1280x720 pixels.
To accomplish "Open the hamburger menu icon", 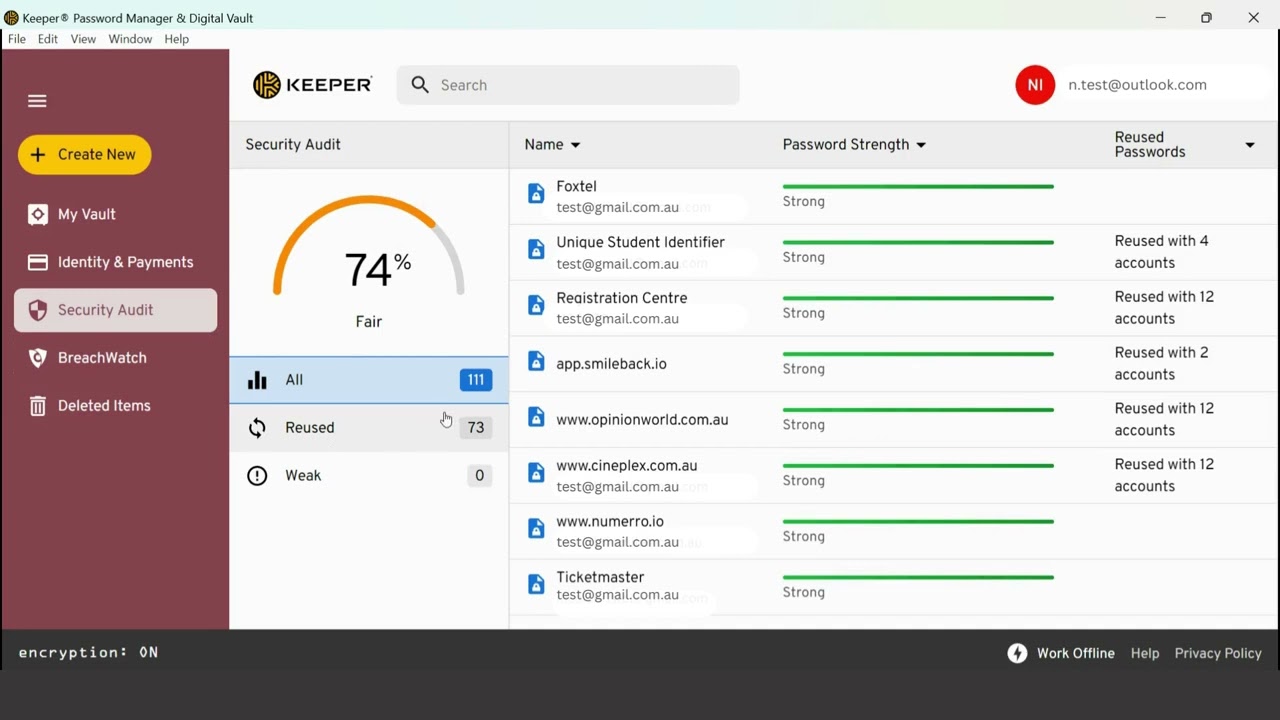I will tap(37, 101).
